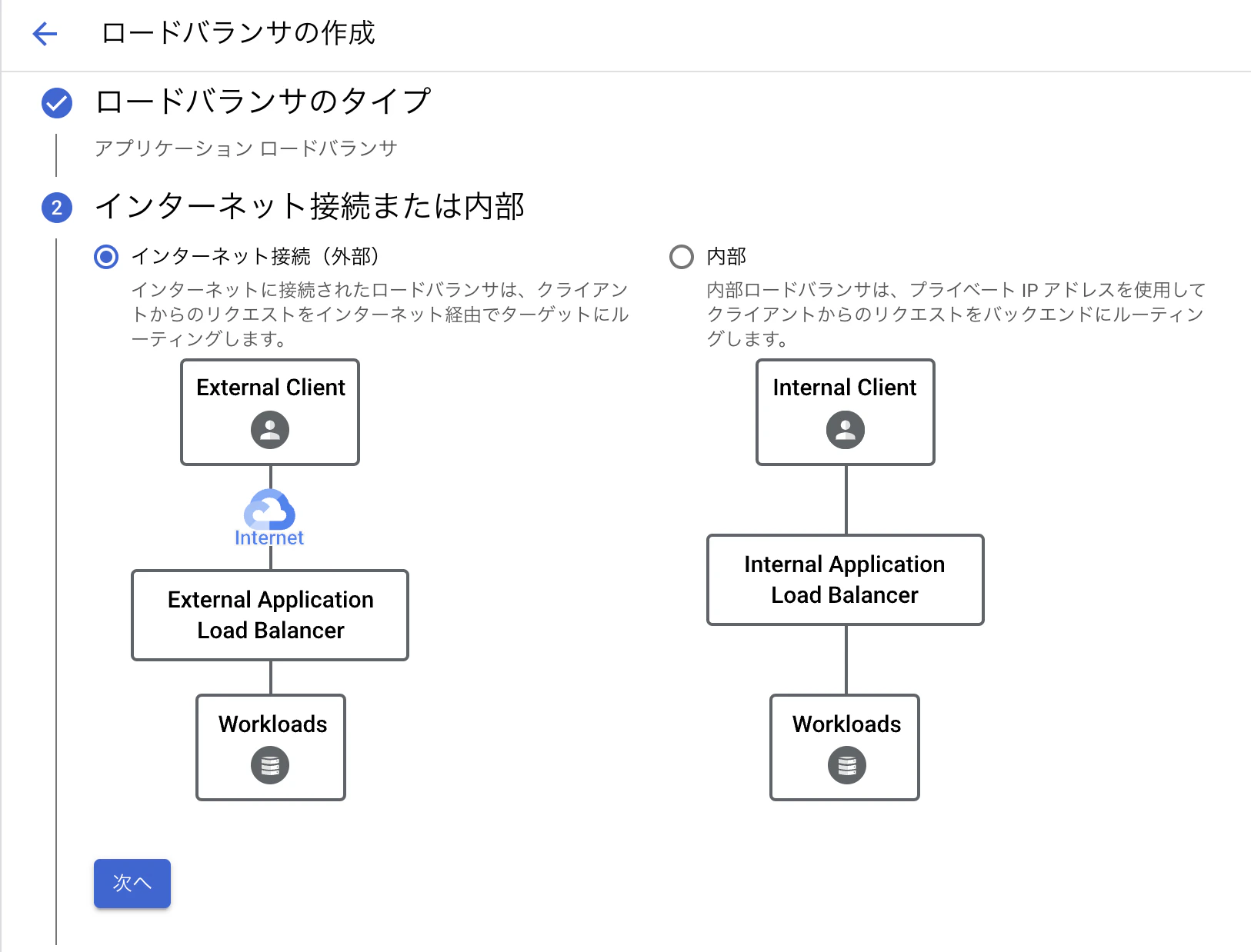1251x952 pixels.
Task: Click the back arrow icon
Action: coord(44,34)
